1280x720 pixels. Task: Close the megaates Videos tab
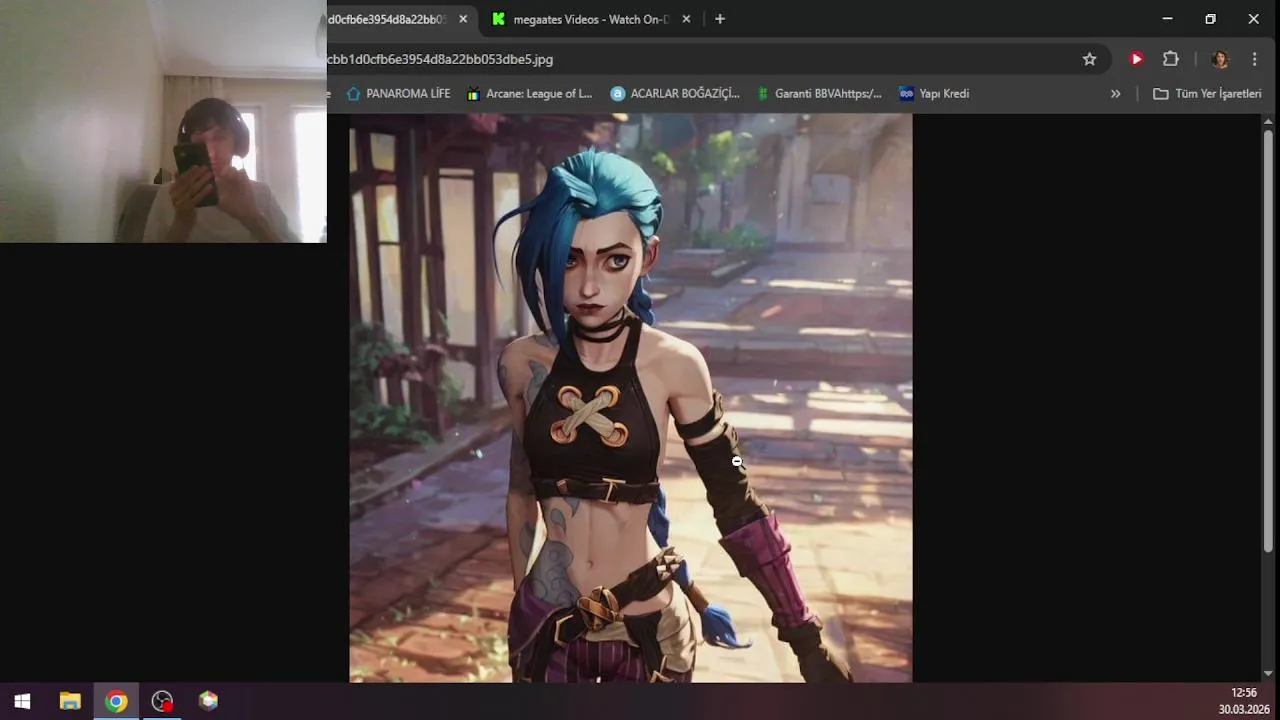coord(686,19)
